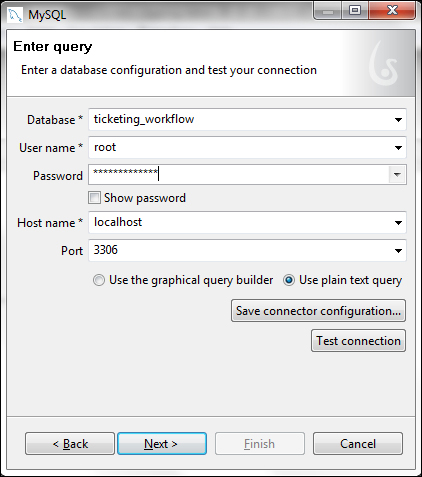Select Use plain text query option

[289, 280]
